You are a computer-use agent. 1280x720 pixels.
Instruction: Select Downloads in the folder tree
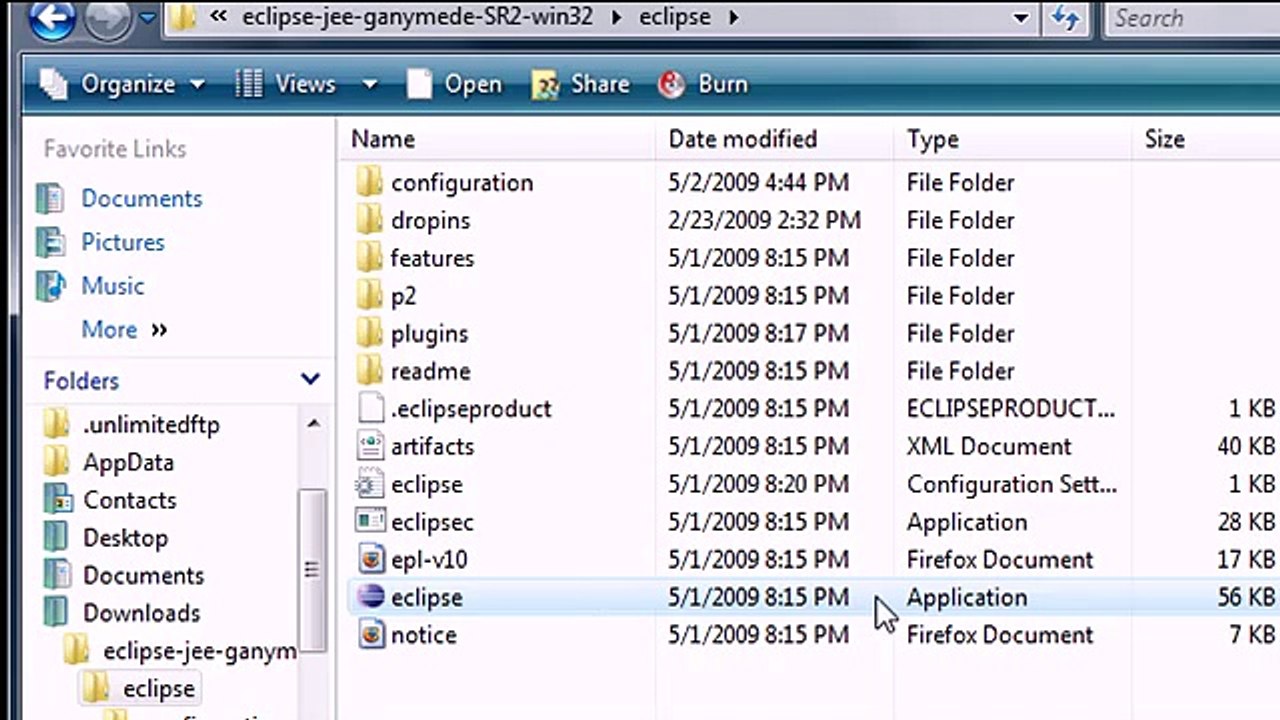click(141, 613)
